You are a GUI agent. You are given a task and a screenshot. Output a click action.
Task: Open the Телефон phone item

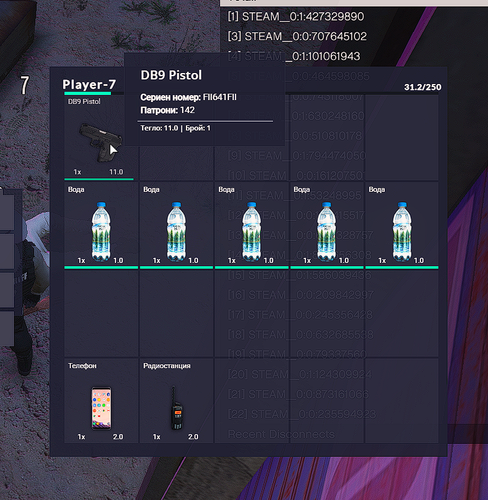click(x=101, y=408)
